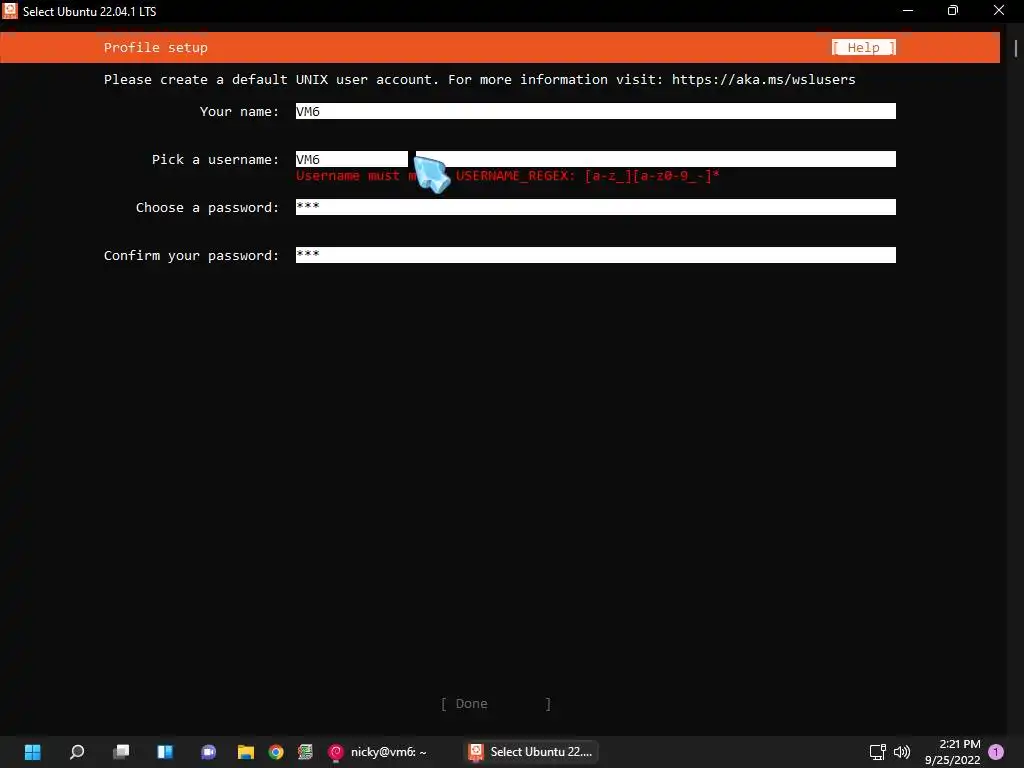
Task: Open Task View on the taskbar
Action: click(121, 752)
